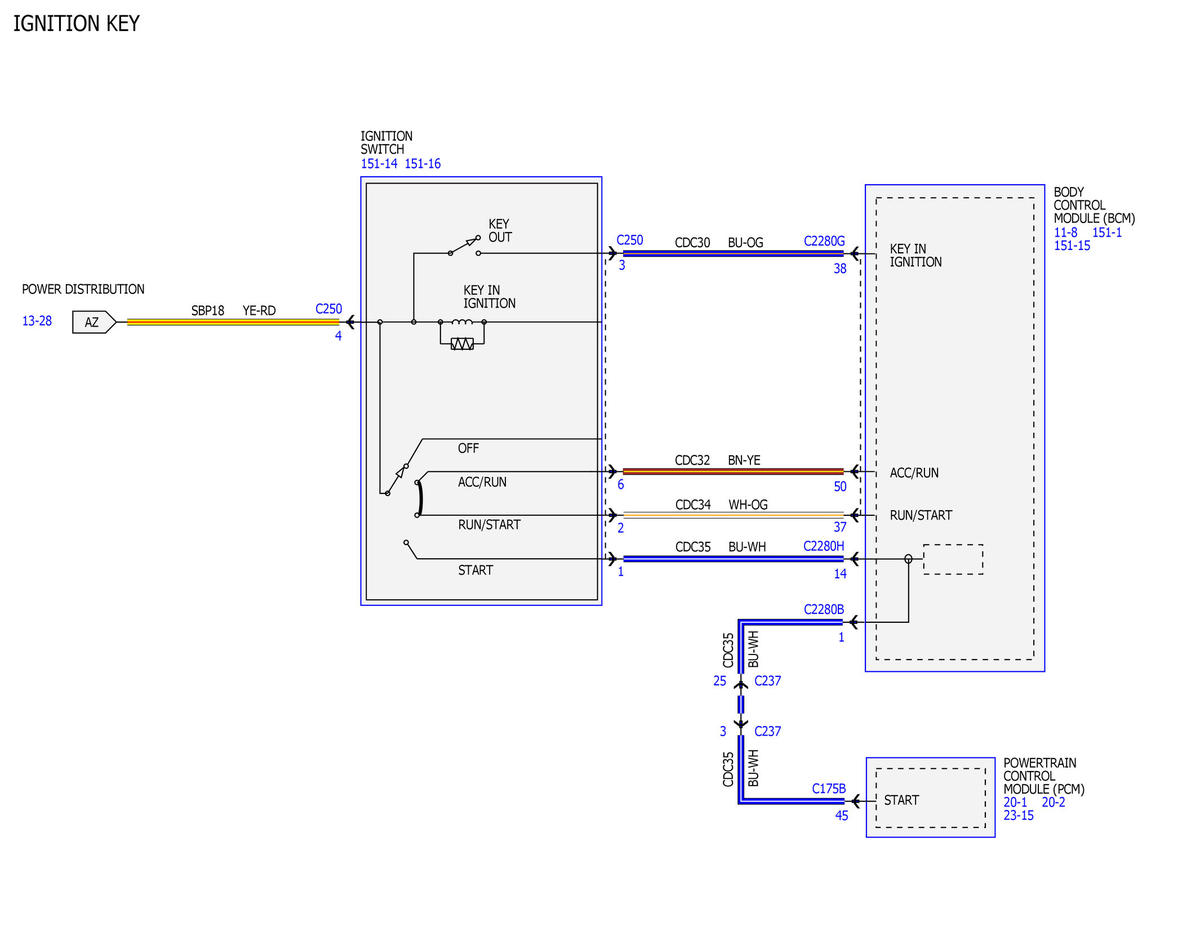Select the WH-OG wire color label
1200x927 pixels.
(748, 504)
